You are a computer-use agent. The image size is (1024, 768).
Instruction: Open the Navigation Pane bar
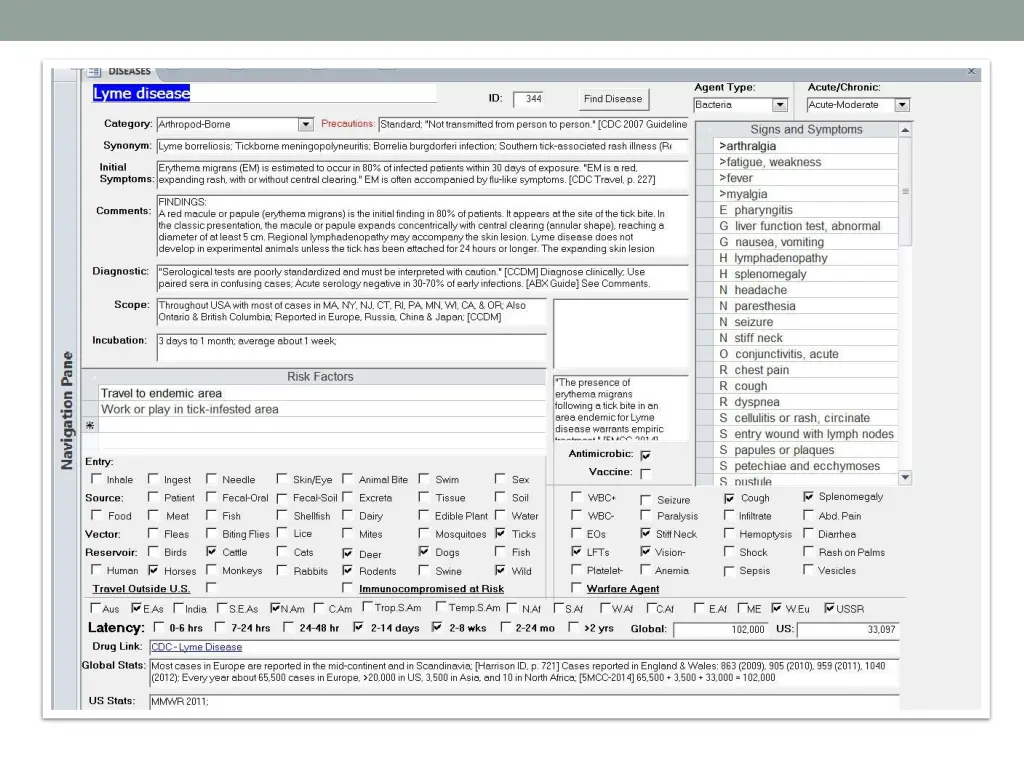[66, 410]
